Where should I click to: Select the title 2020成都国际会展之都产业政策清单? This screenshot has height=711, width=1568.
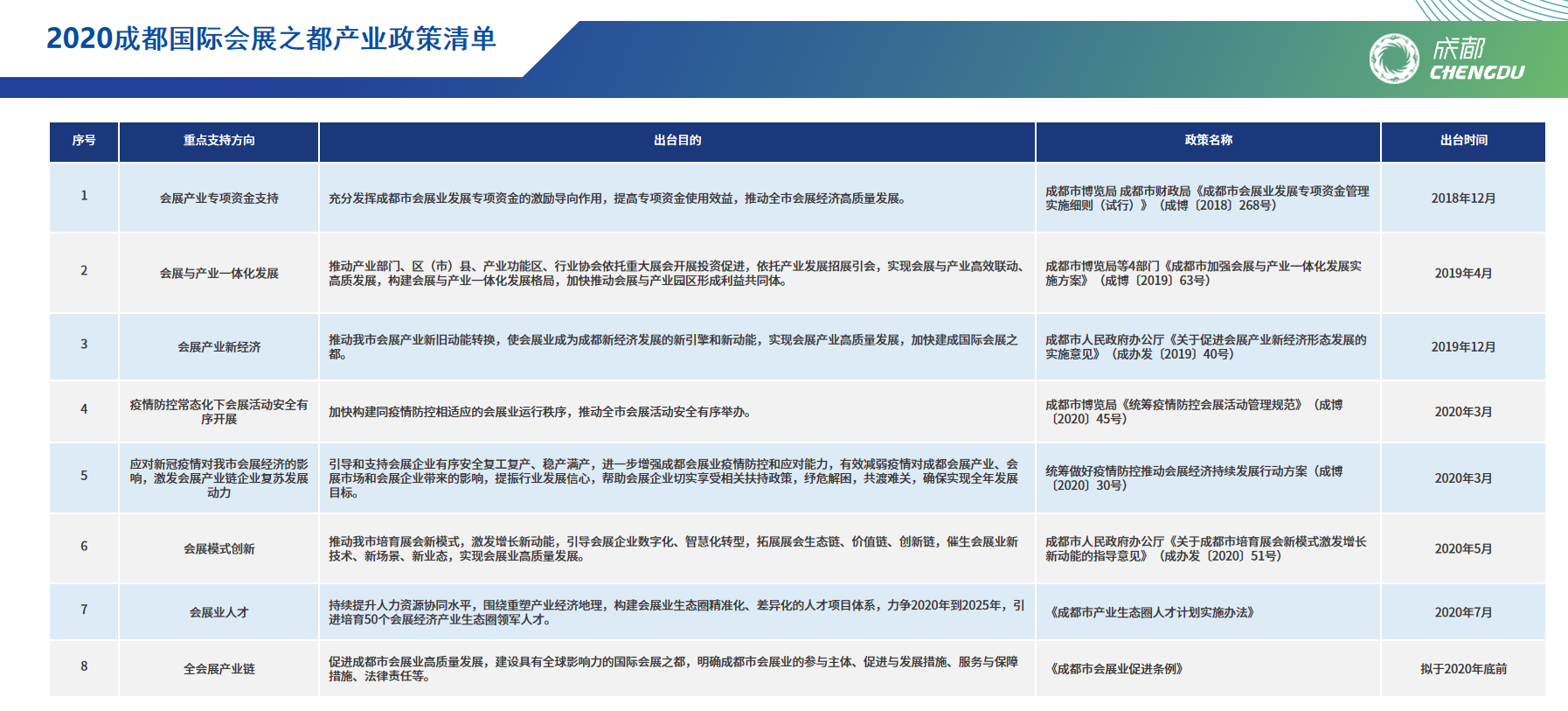pyautogui.click(x=271, y=38)
